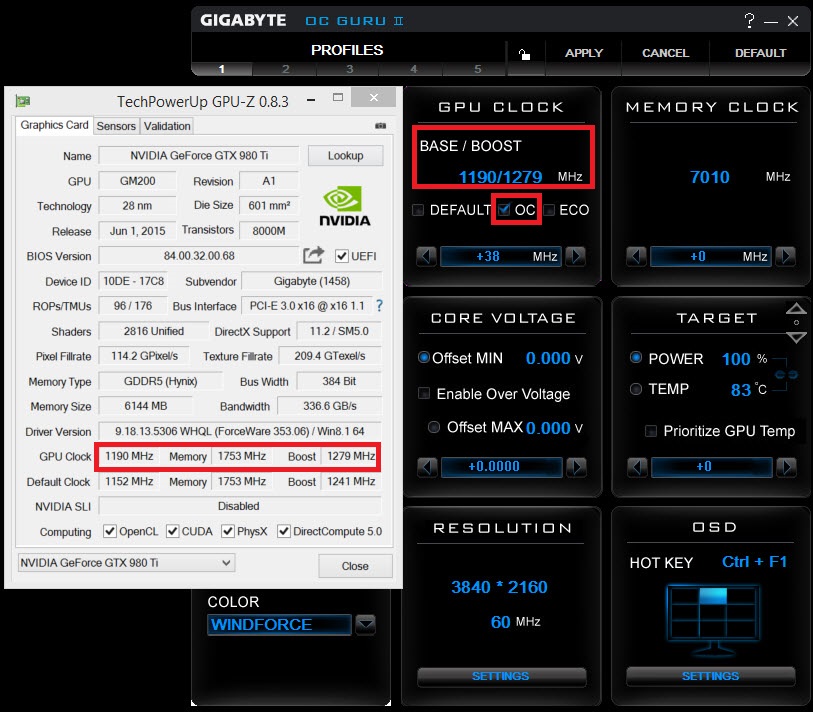Click memory clock +0 MHz offset field
This screenshot has width=813, height=712.
(711, 256)
